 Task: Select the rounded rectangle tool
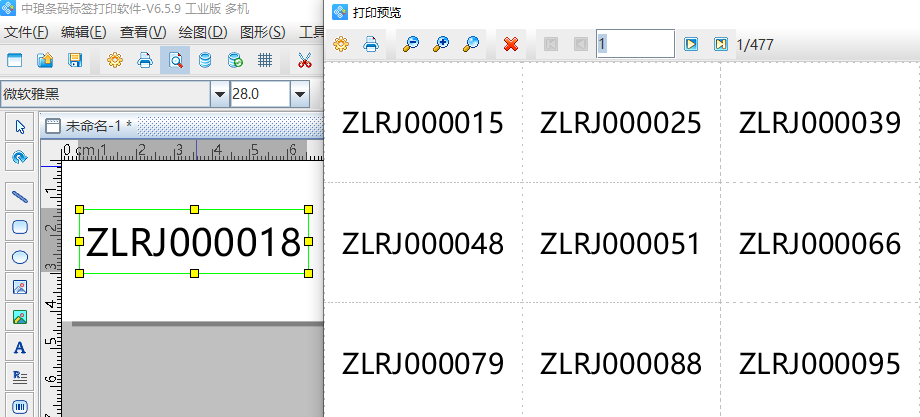[19, 227]
